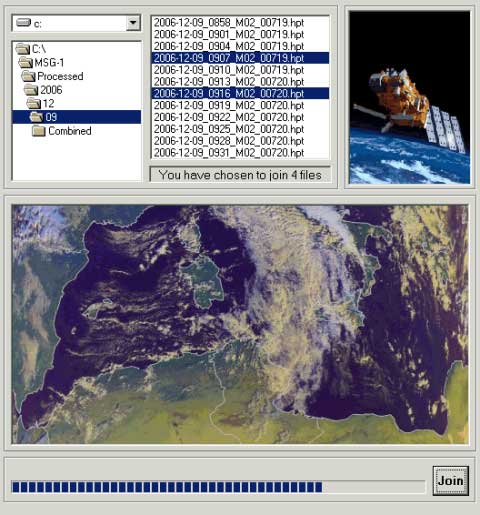Click the Processed folder icon
480x515 pixels.
(28, 76)
